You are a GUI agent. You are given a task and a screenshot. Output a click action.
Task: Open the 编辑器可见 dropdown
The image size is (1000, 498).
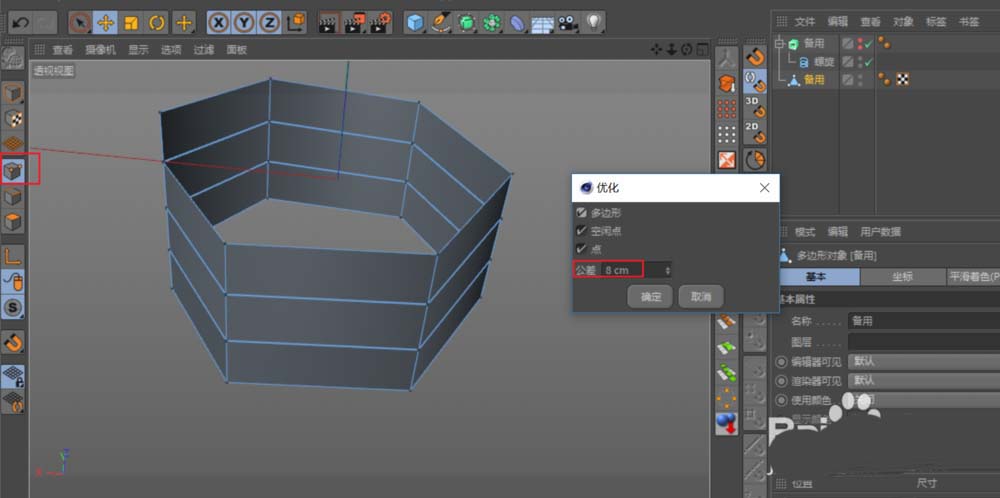(x=920, y=361)
